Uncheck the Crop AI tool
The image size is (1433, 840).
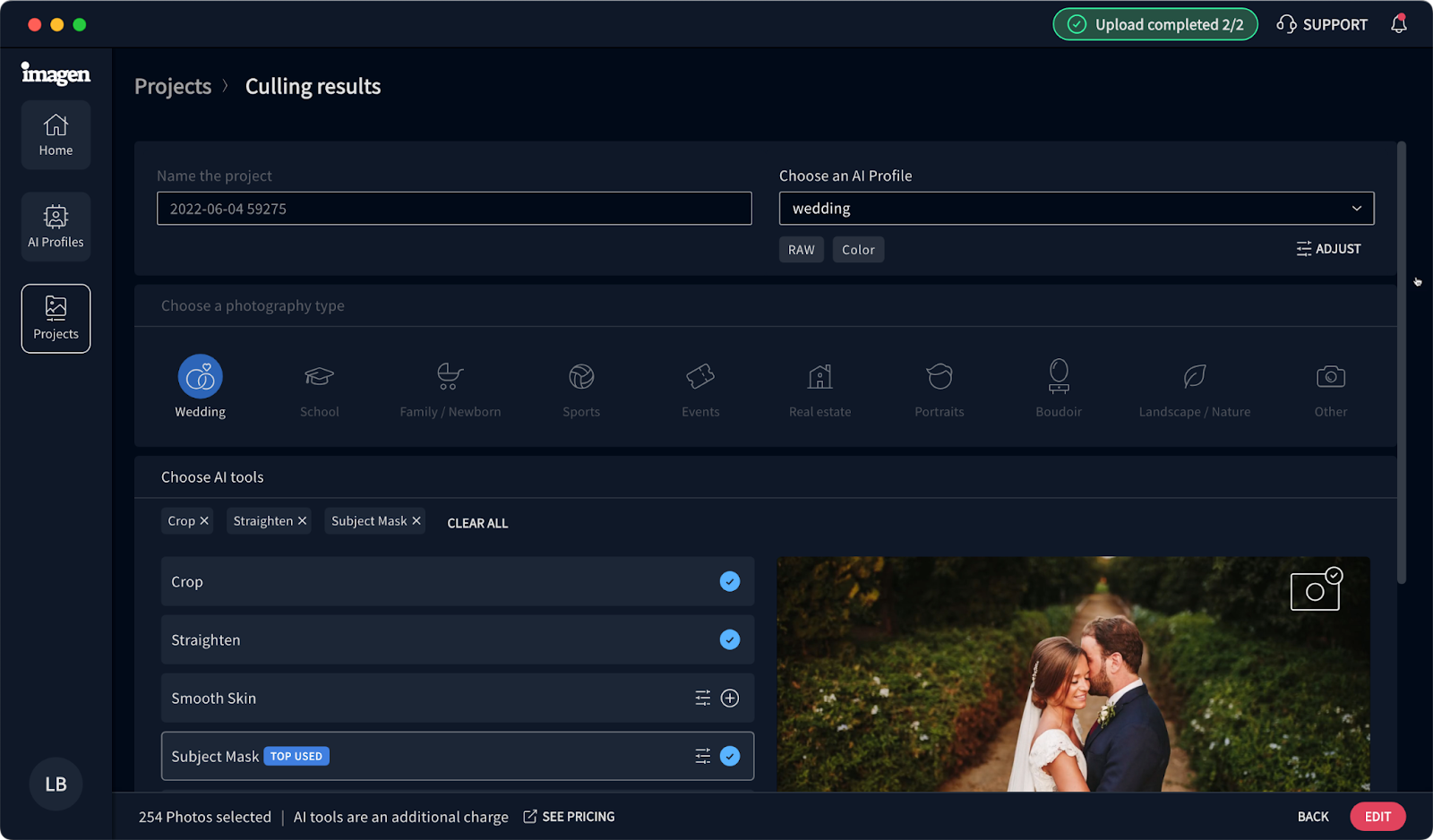(730, 581)
